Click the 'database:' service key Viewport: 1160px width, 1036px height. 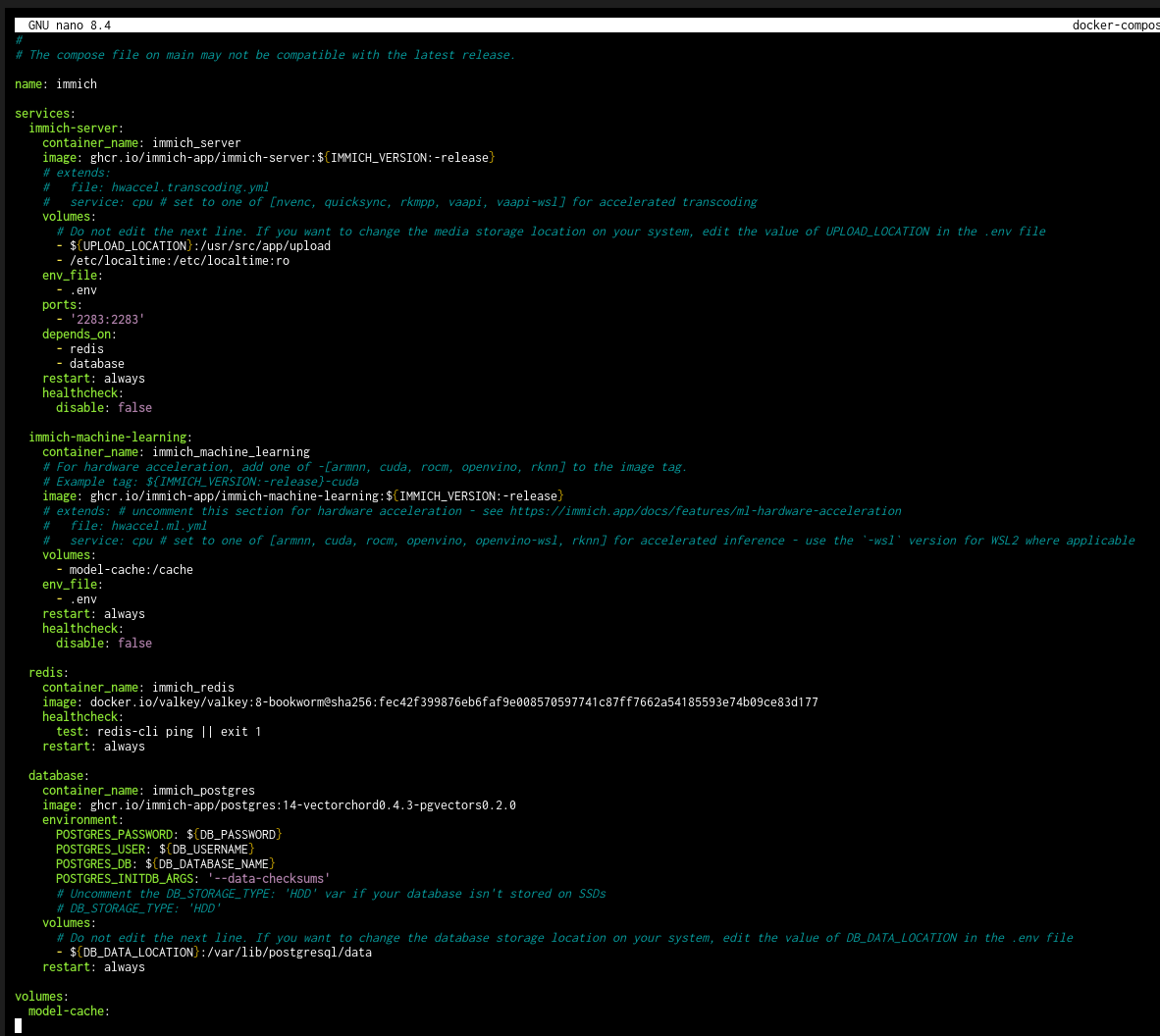pyautogui.click(x=59, y=776)
